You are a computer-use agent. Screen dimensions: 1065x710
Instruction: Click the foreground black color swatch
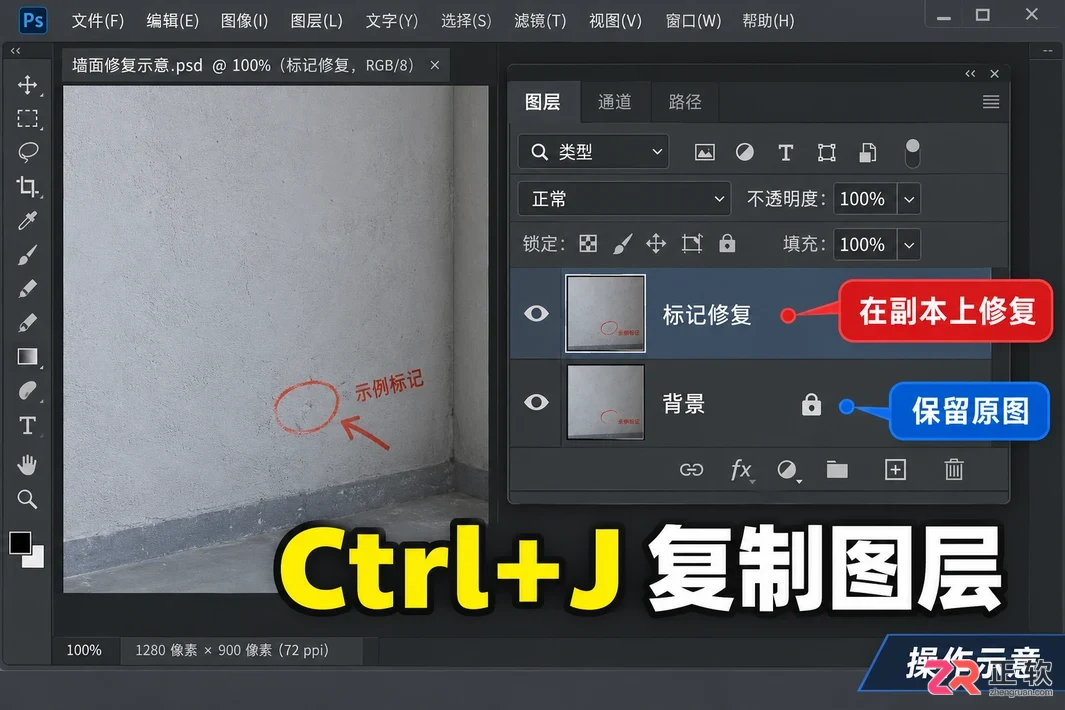(x=20, y=543)
